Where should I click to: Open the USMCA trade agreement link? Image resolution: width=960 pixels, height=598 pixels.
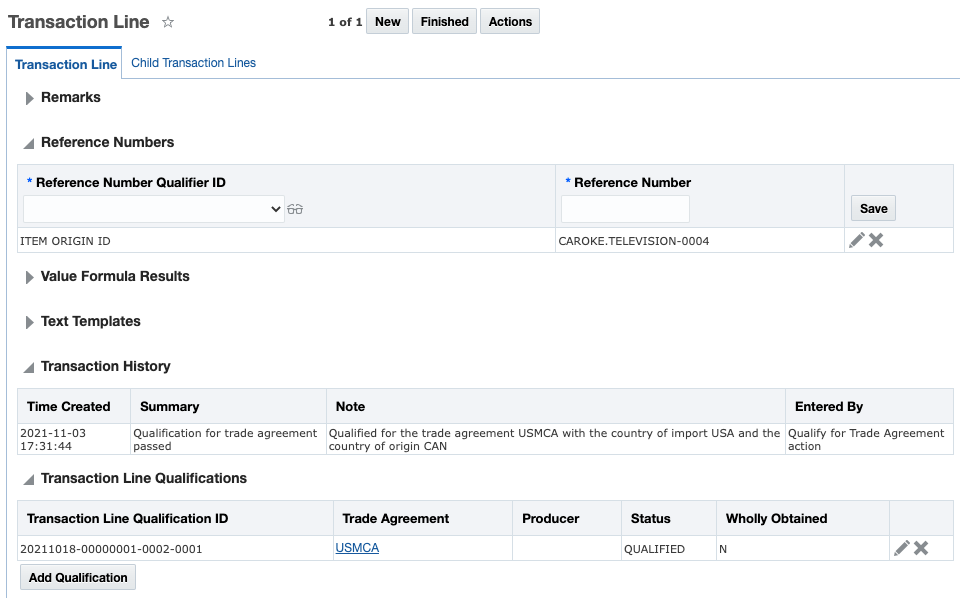click(x=357, y=548)
